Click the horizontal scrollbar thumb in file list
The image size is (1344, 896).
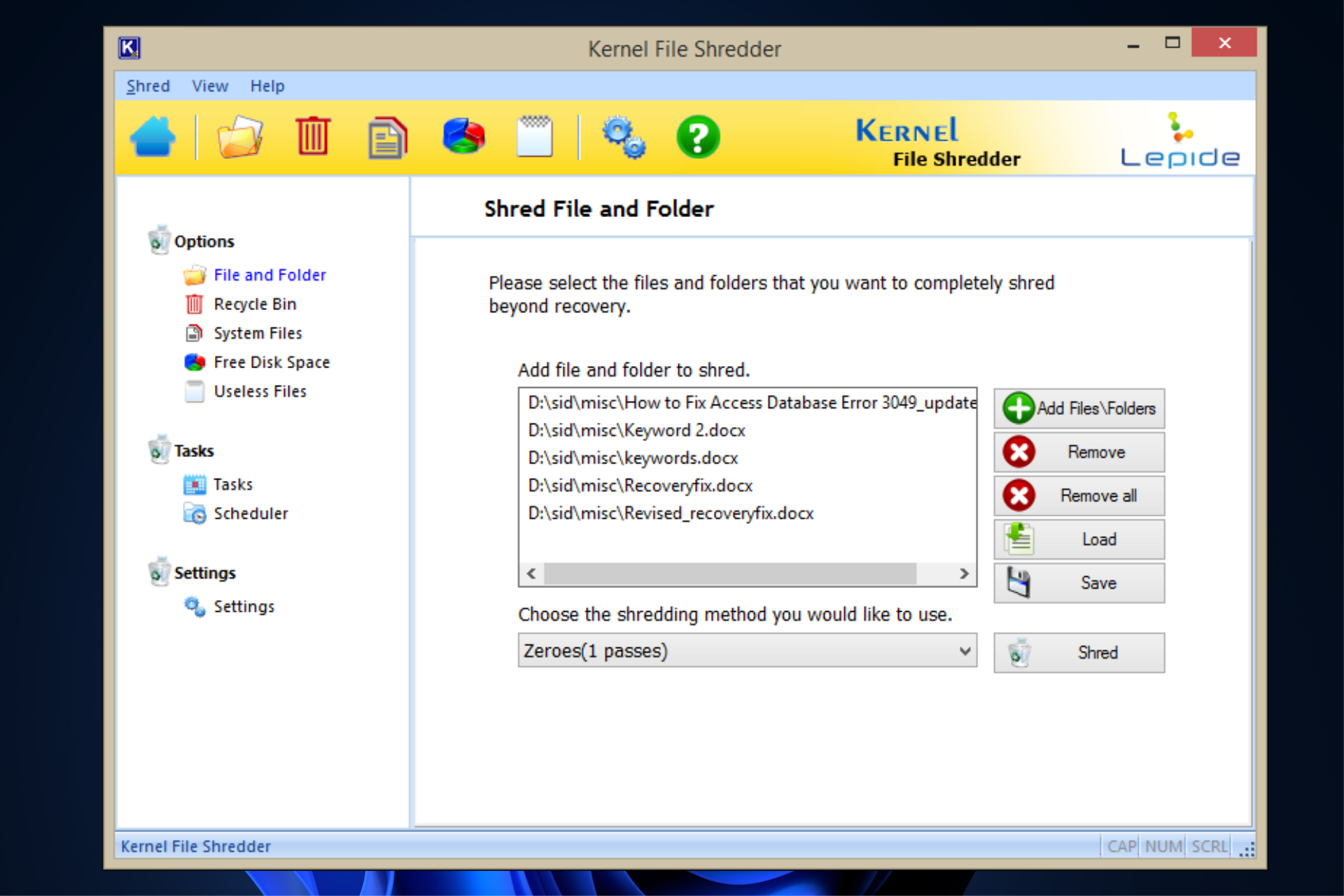coord(730,573)
